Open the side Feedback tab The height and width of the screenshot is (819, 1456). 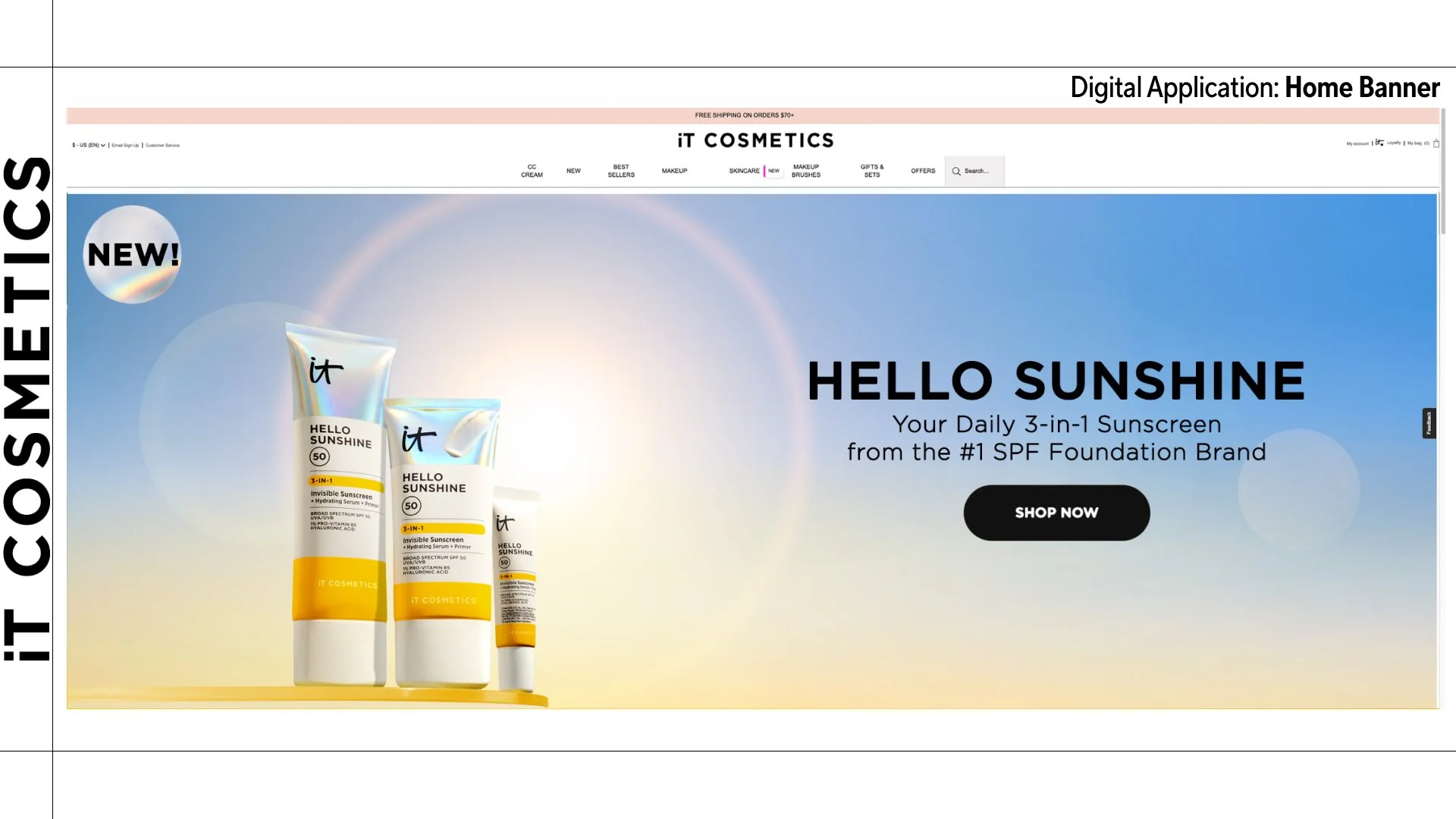1429,423
